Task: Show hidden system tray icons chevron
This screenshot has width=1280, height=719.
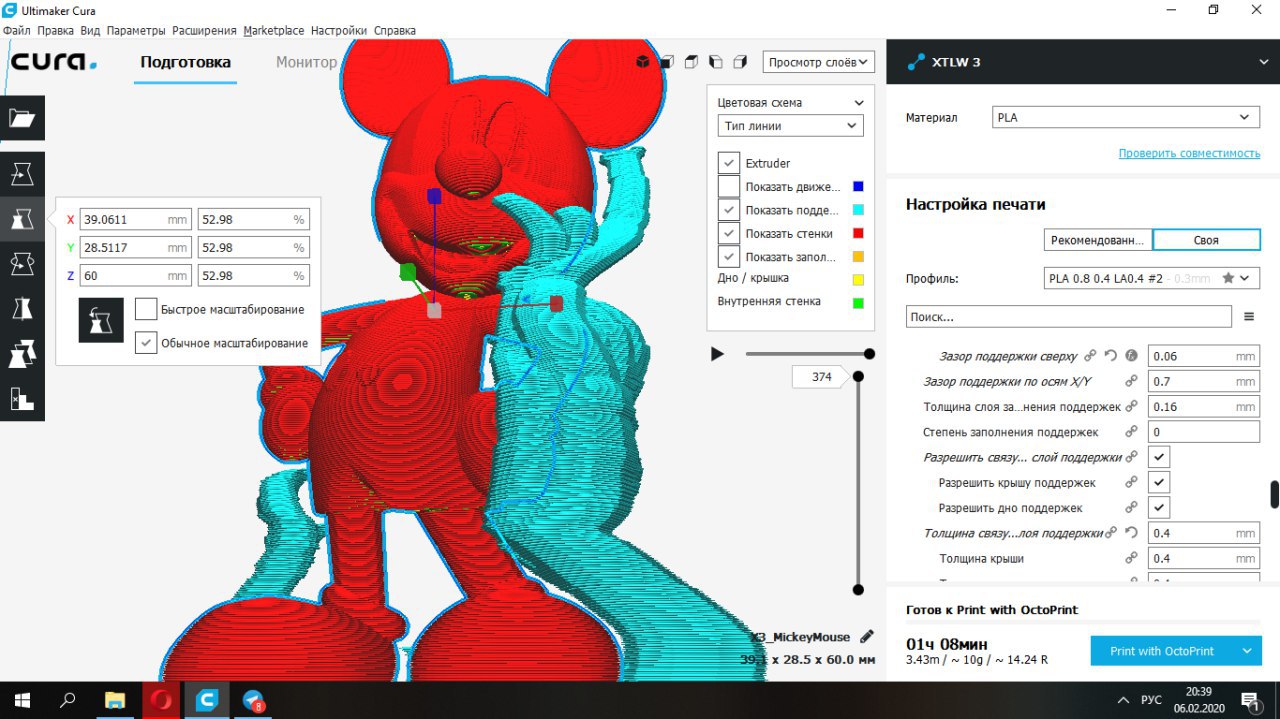Action: pos(1122,700)
